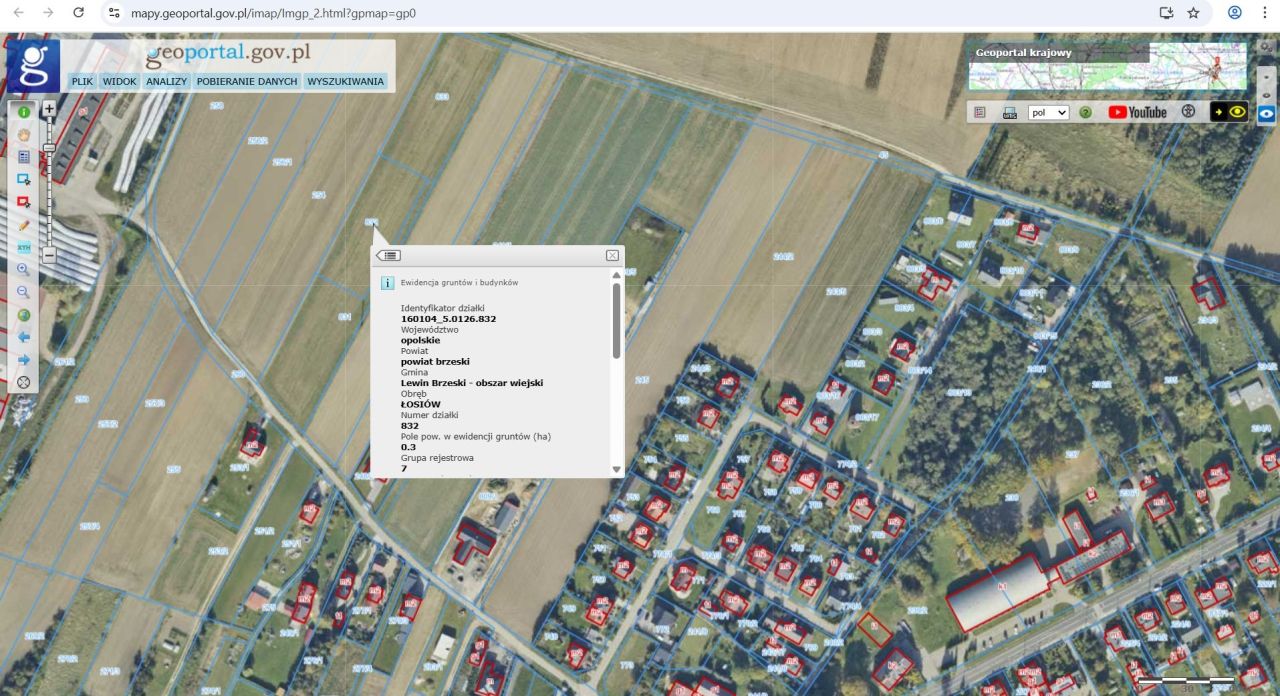This screenshot has height=696, width=1280.
Task: Open the XYH coordinates tool
Action: tap(23, 247)
